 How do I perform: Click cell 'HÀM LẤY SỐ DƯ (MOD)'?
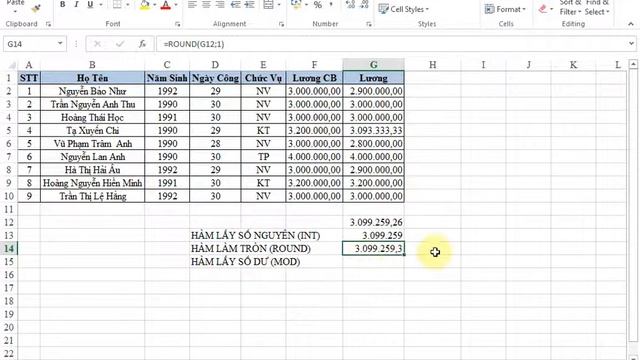pyautogui.click(x=245, y=262)
